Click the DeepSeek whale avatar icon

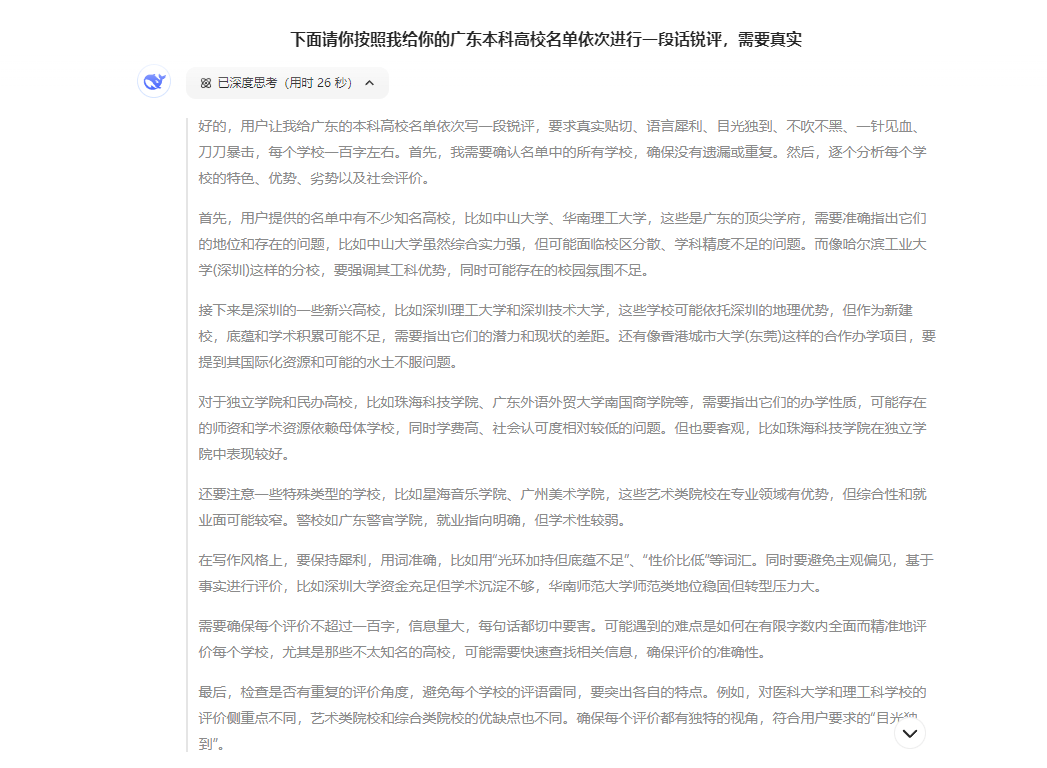[x=154, y=81]
